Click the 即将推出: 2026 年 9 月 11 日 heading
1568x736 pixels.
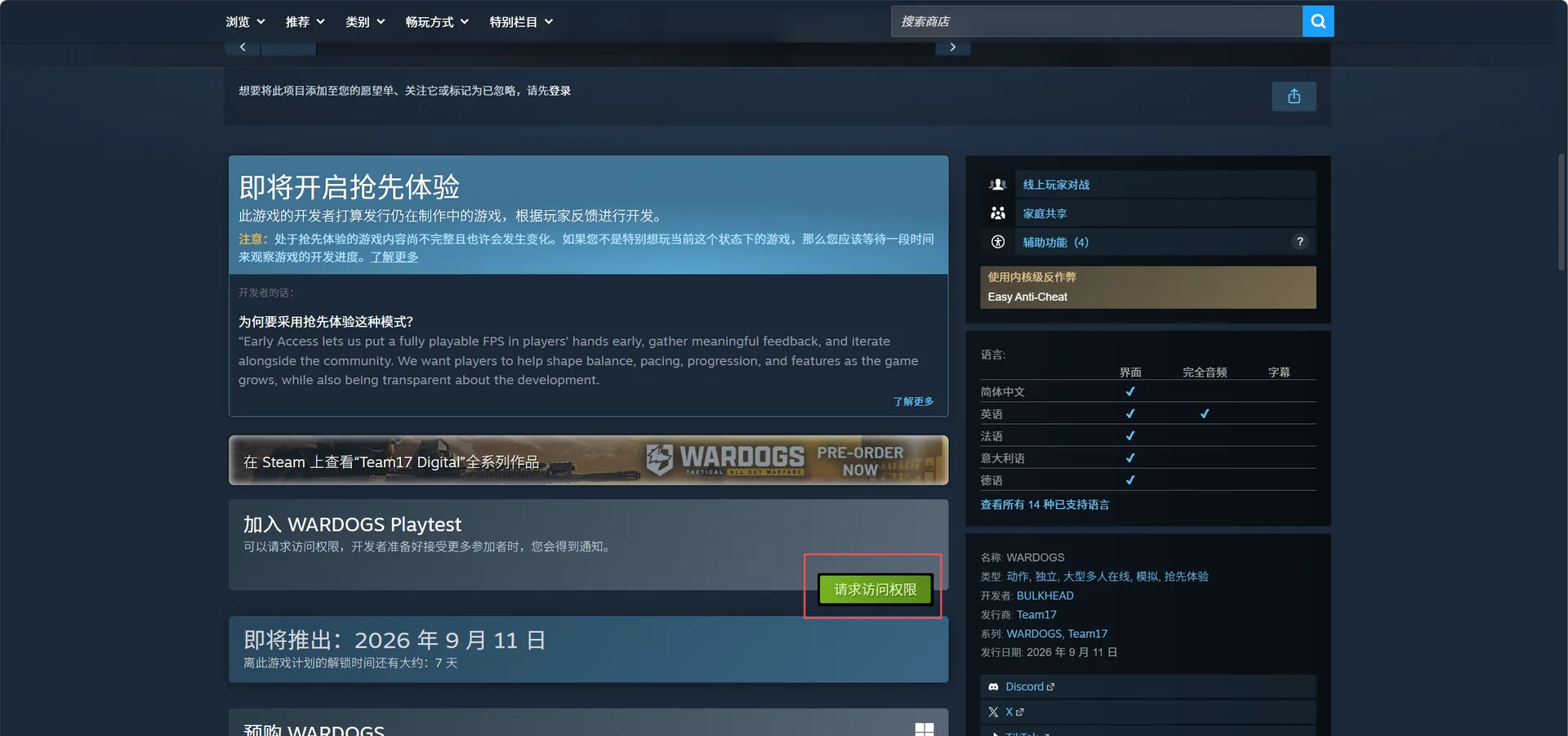[x=394, y=640]
